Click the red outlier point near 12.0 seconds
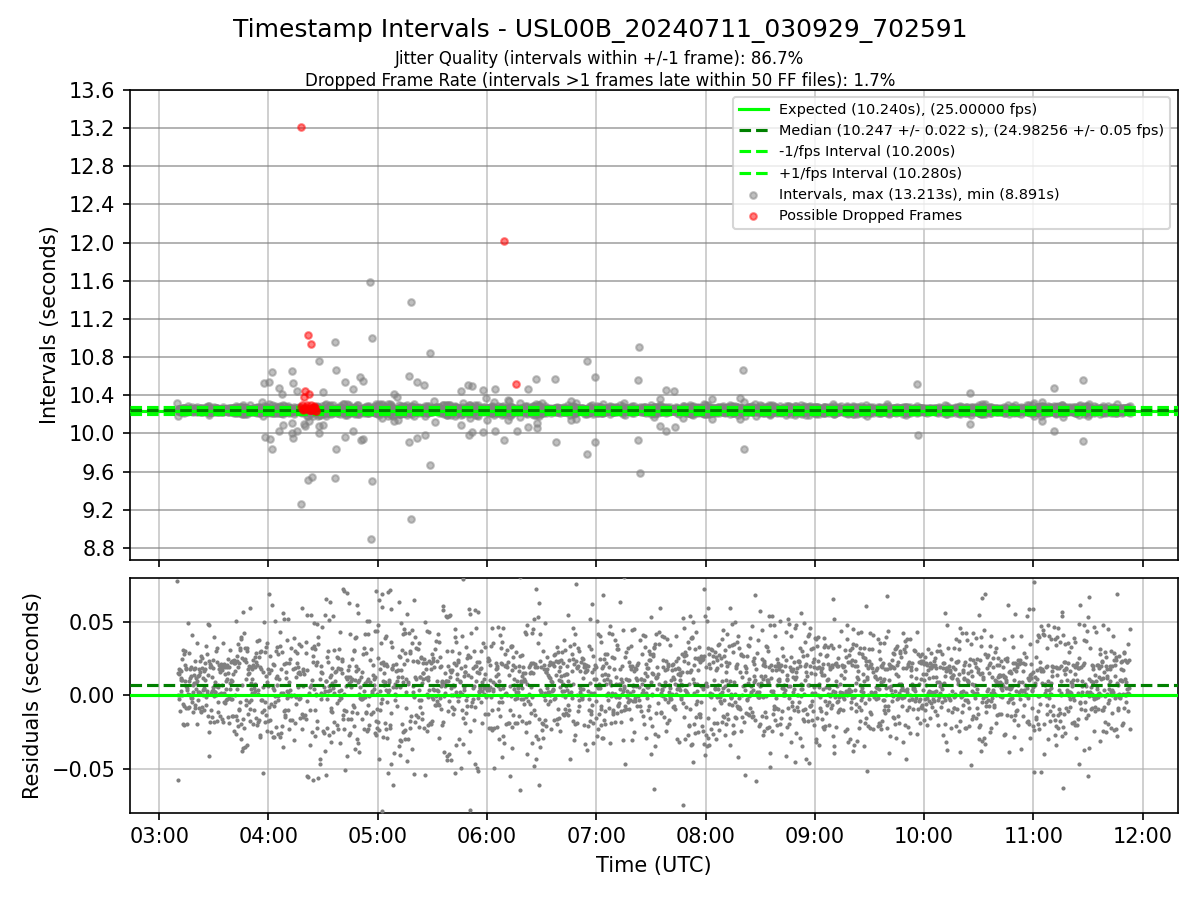This screenshot has width=1200, height=900. pyautogui.click(x=504, y=241)
